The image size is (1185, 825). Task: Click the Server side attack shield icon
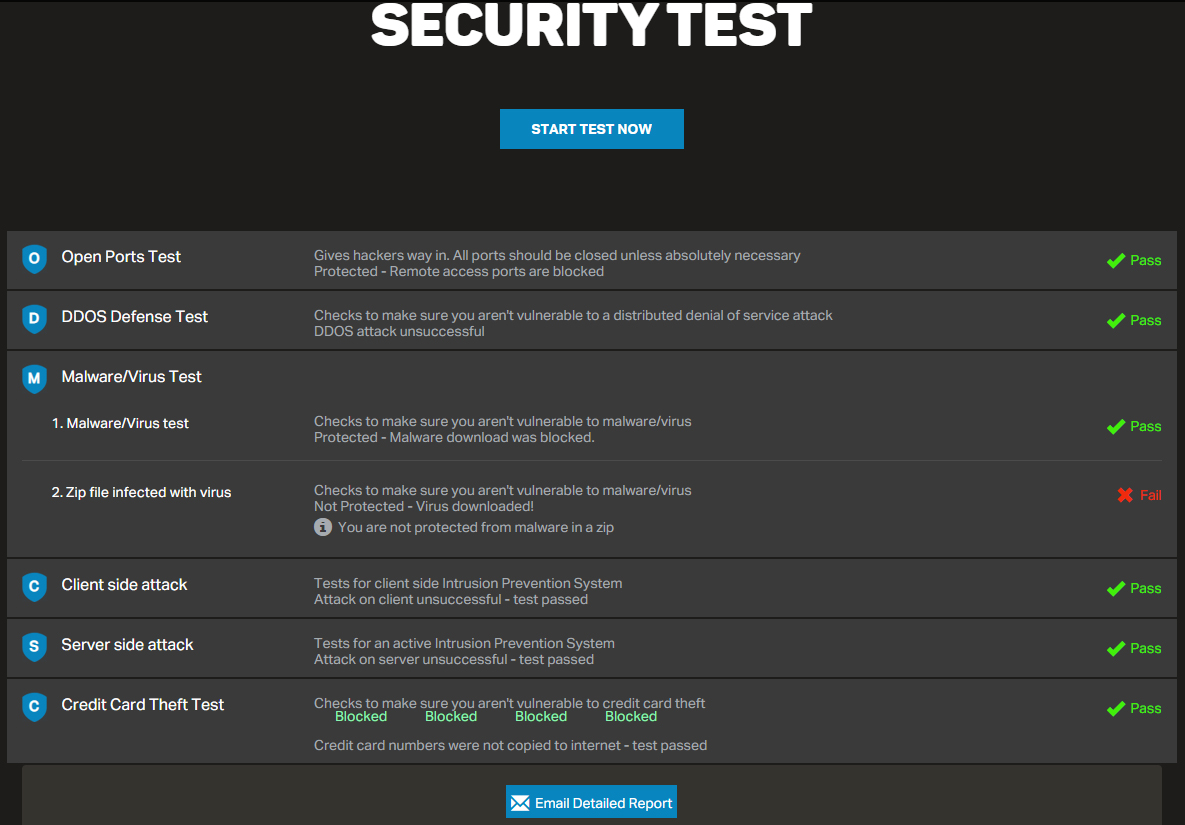35,647
